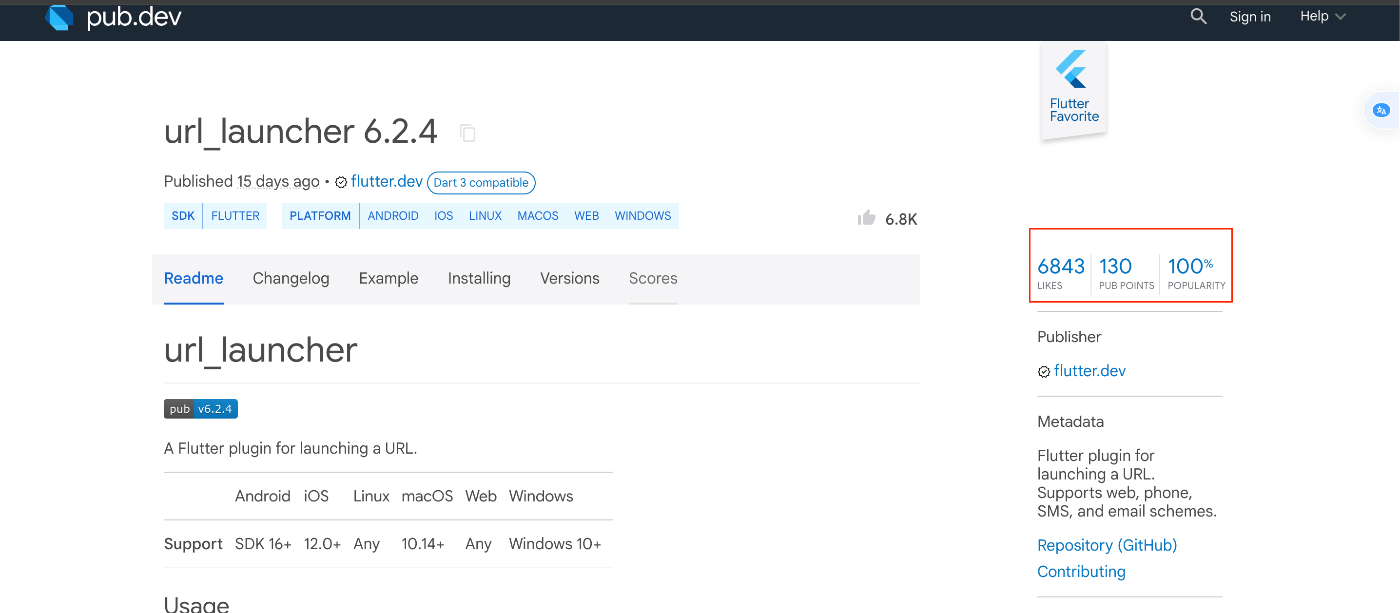Click the 130 pub points score

[x=1126, y=272]
